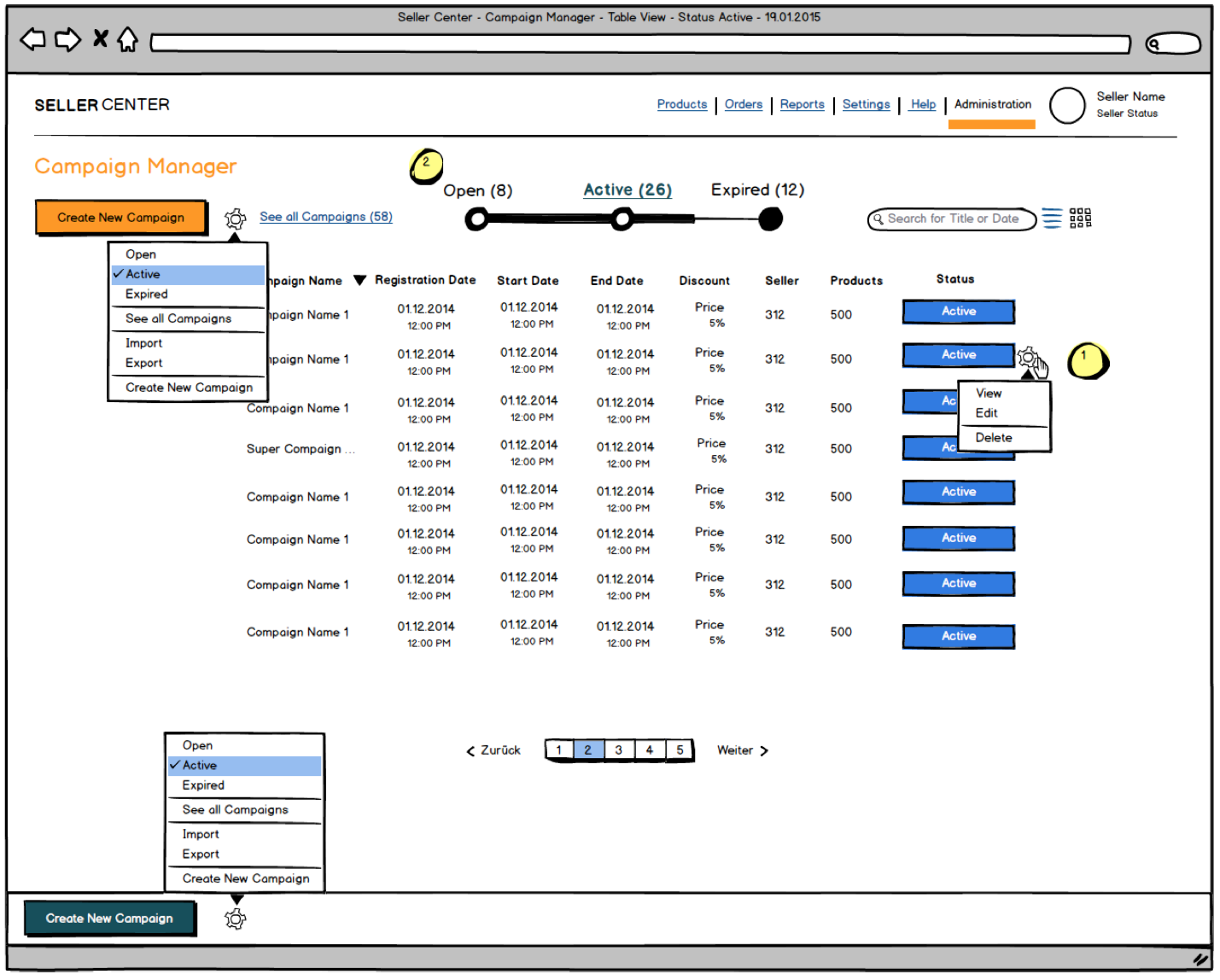Go to browser home icon

coord(127,39)
